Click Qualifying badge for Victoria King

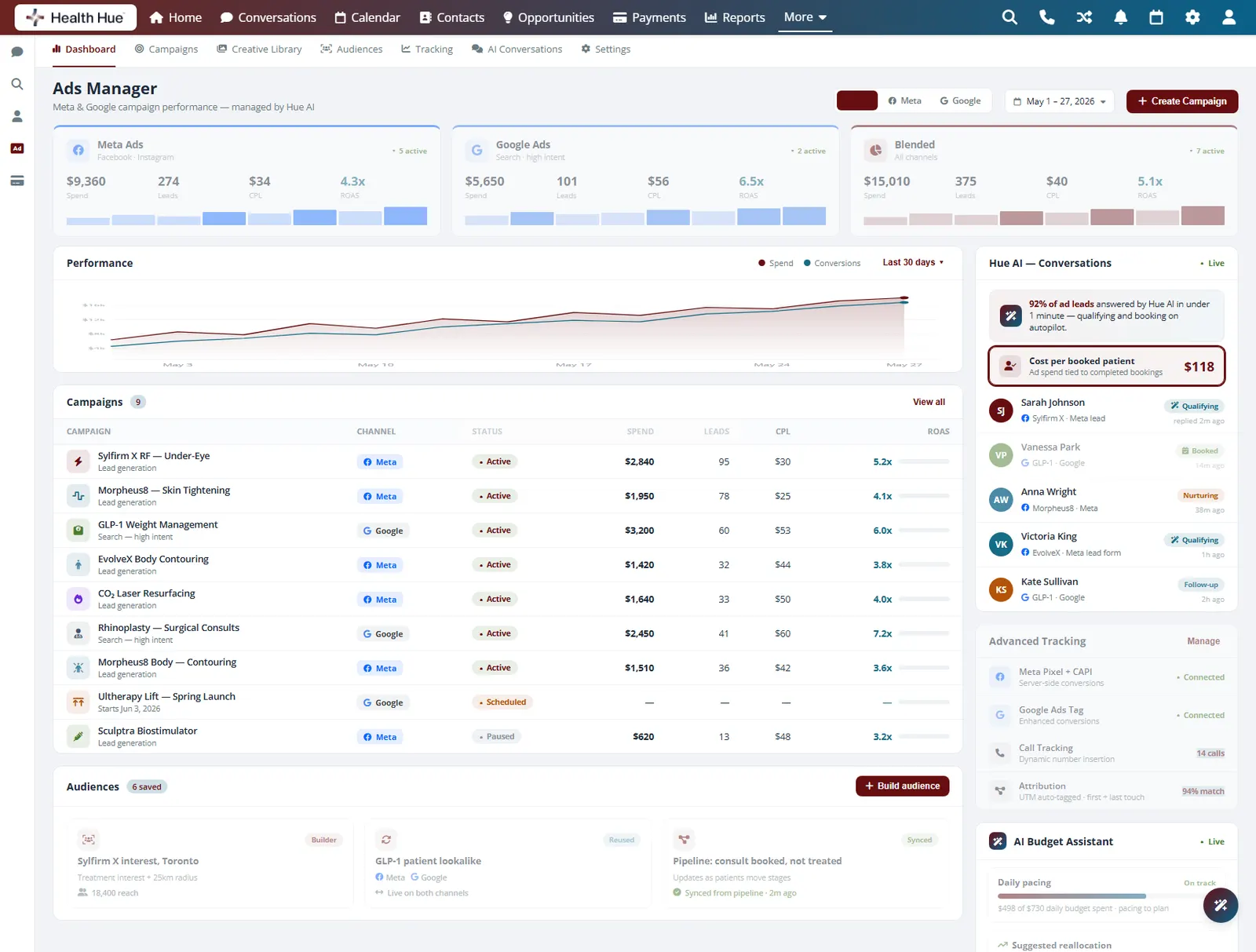pyautogui.click(x=1195, y=540)
